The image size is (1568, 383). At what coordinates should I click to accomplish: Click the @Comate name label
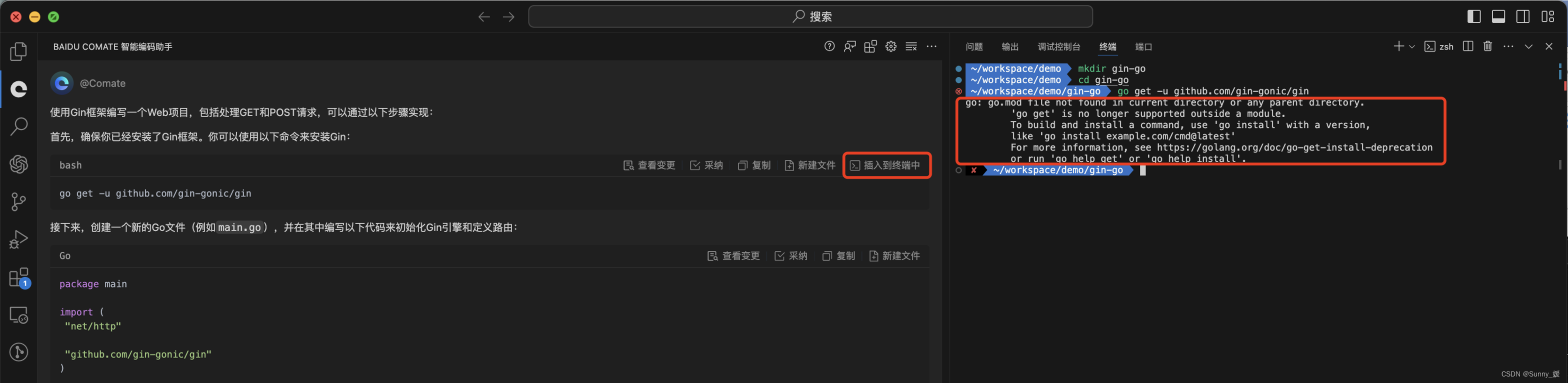[103, 83]
